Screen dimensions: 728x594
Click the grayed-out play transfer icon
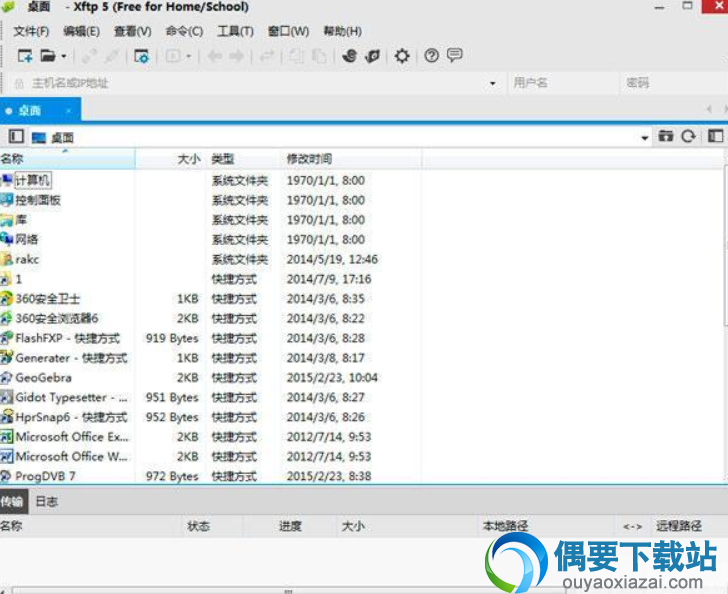pos(173,56)
